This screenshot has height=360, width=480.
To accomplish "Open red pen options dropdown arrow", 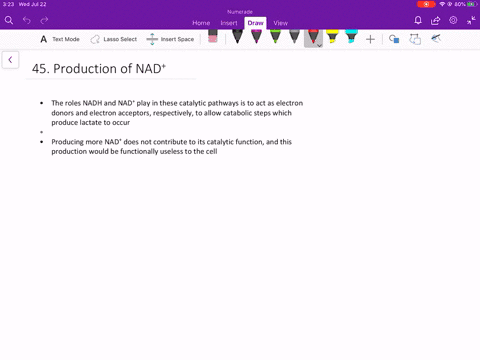I will (319, 45).
